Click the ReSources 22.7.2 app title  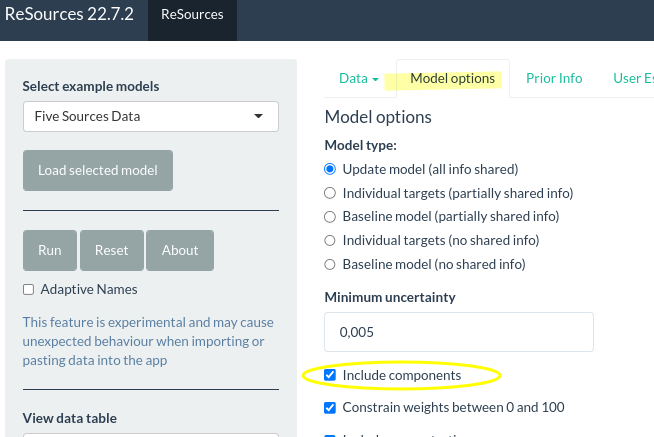[69, 15]
